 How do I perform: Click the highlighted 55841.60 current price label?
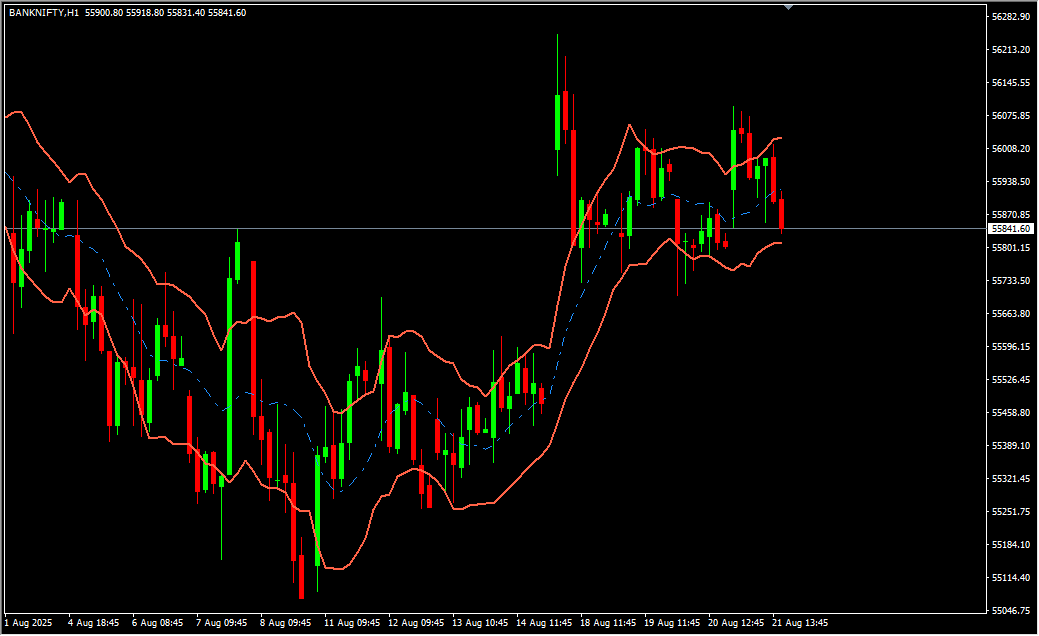tap(1010, 229)
